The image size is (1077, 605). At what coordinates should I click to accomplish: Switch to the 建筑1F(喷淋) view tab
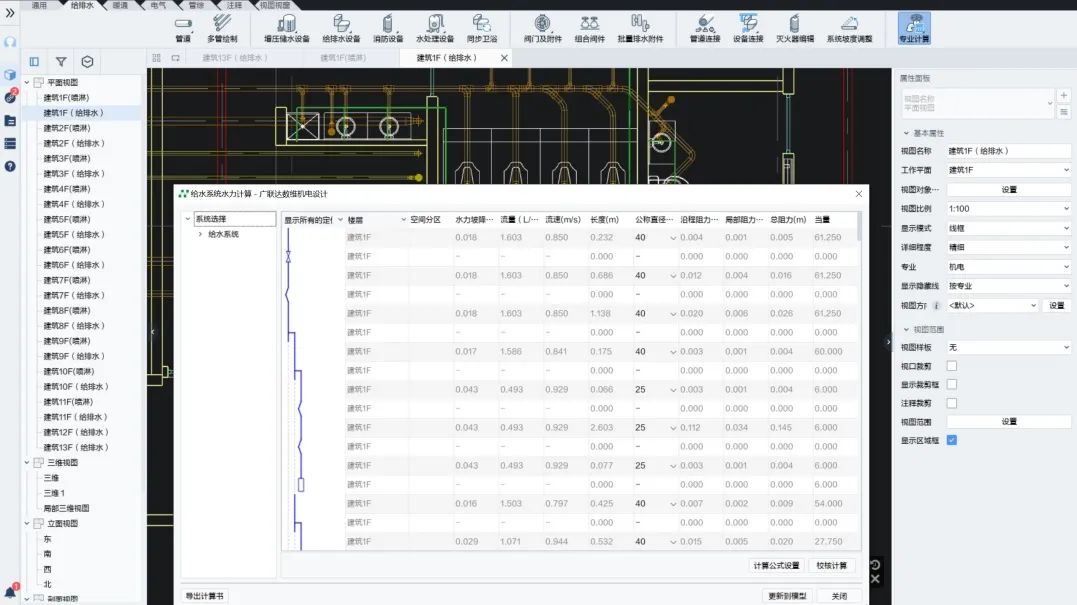343,58
